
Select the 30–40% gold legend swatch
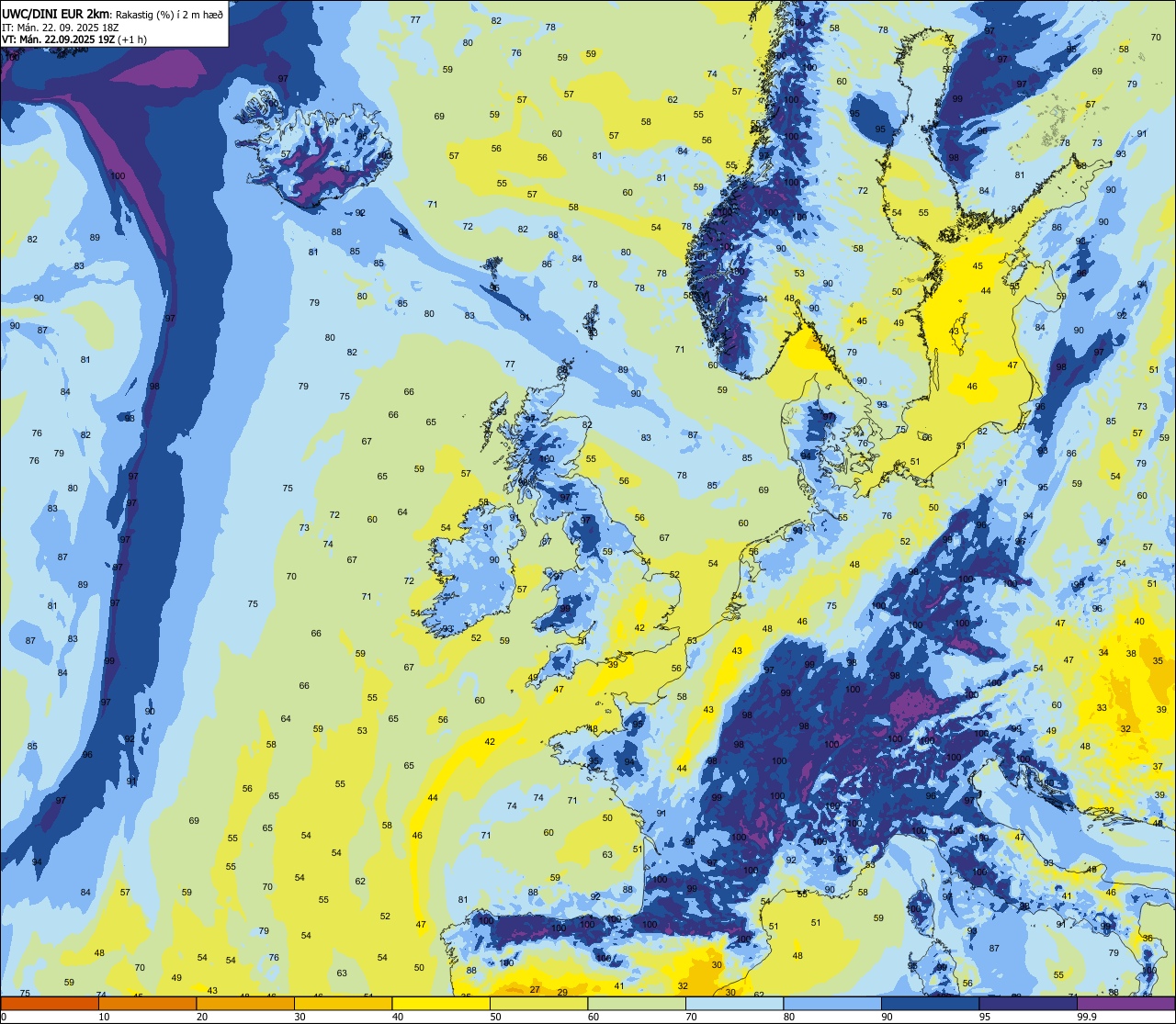pos(343,1003)
